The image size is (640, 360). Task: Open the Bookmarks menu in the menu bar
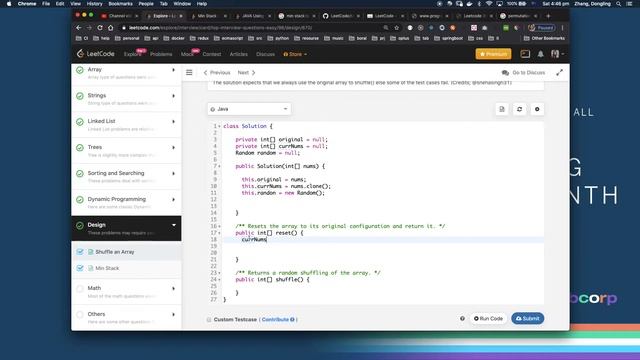(120, 4)
